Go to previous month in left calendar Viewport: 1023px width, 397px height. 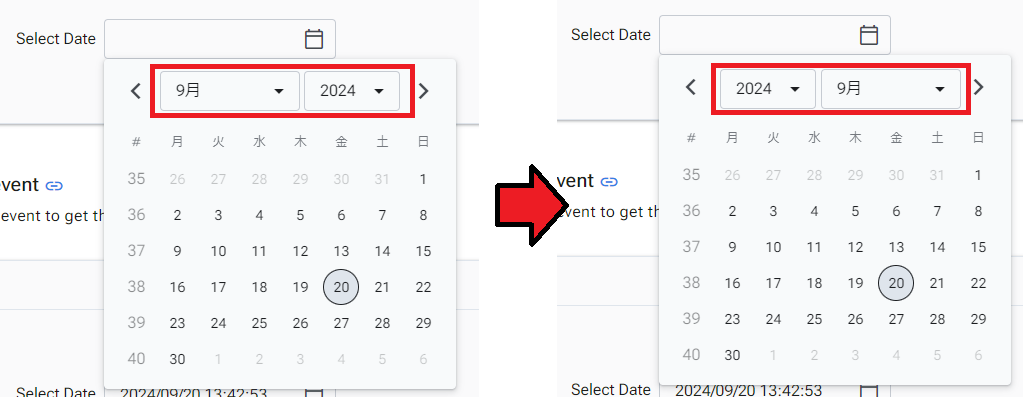[136, 91]
